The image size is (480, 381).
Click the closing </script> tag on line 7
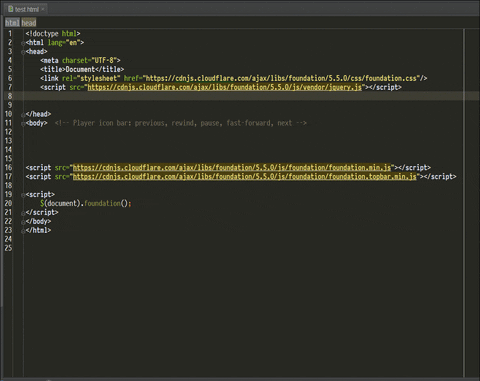[385, 87]
